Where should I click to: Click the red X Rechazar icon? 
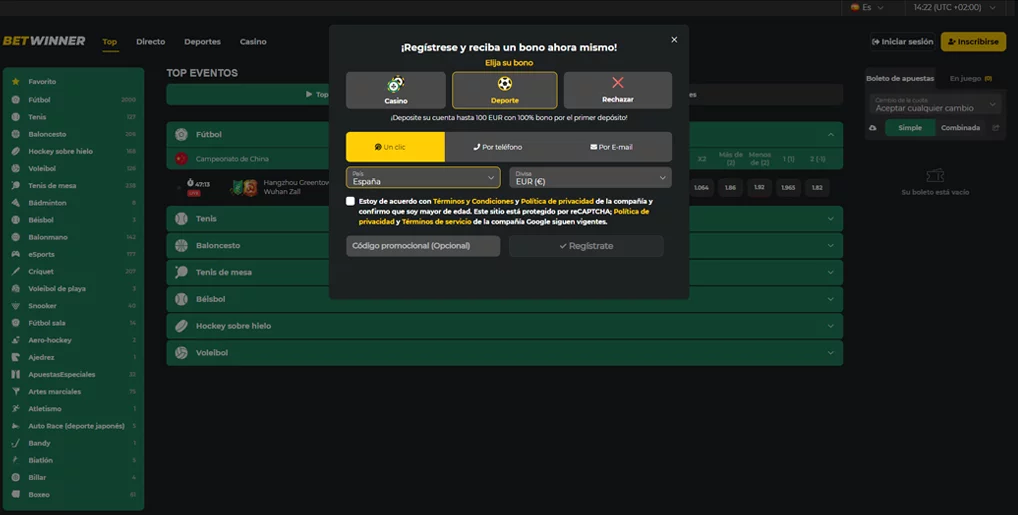pyautogui.click(x=617, y=82)
